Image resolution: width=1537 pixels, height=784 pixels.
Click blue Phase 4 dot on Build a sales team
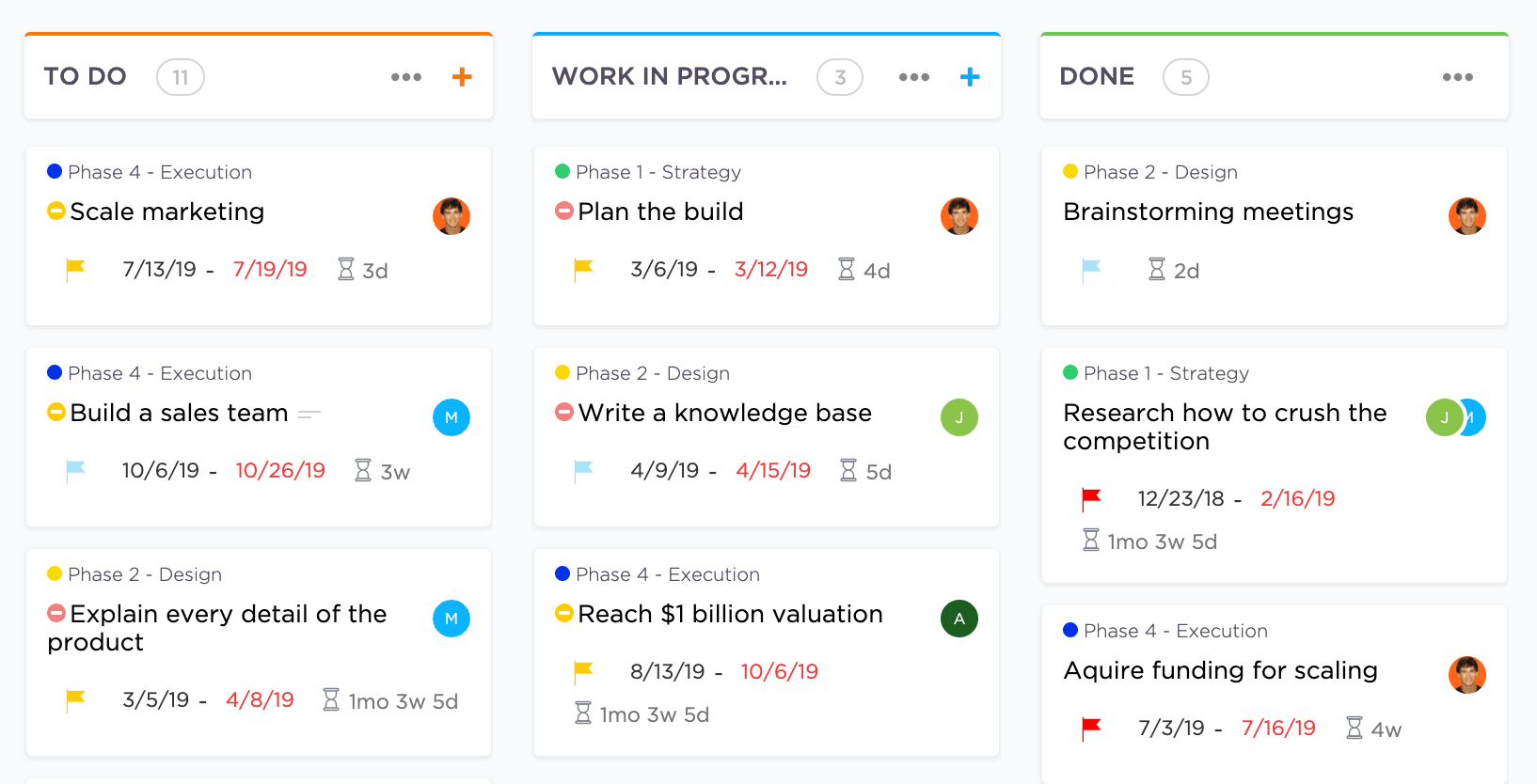(x=55, y=373)
